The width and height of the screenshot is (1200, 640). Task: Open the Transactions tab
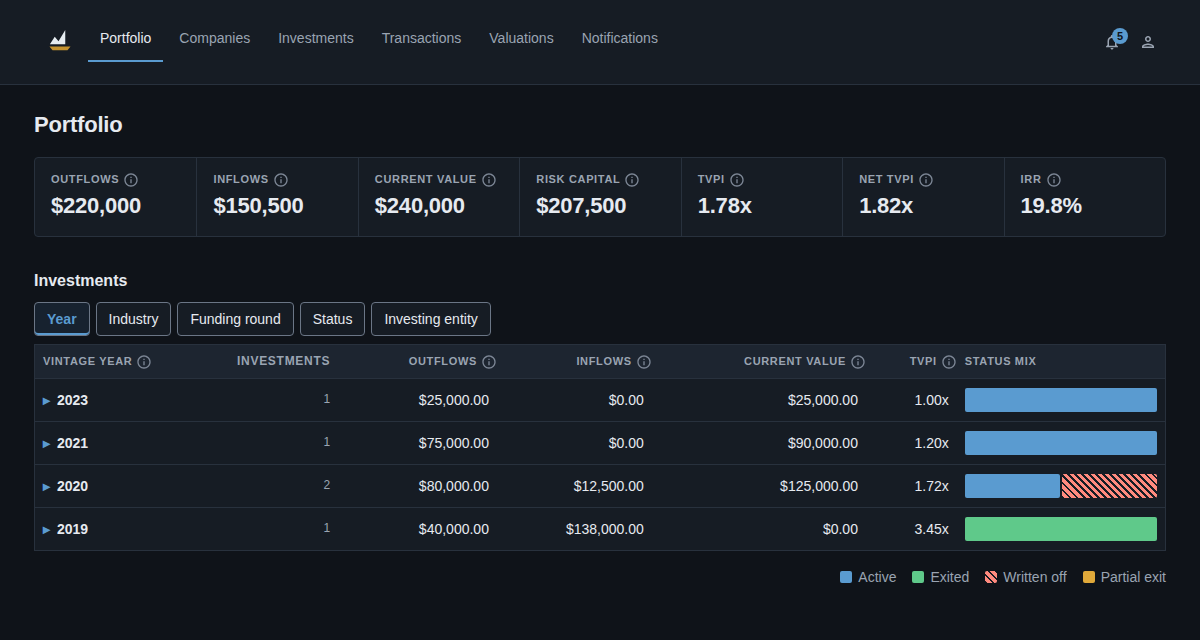[x=421, y=38]
